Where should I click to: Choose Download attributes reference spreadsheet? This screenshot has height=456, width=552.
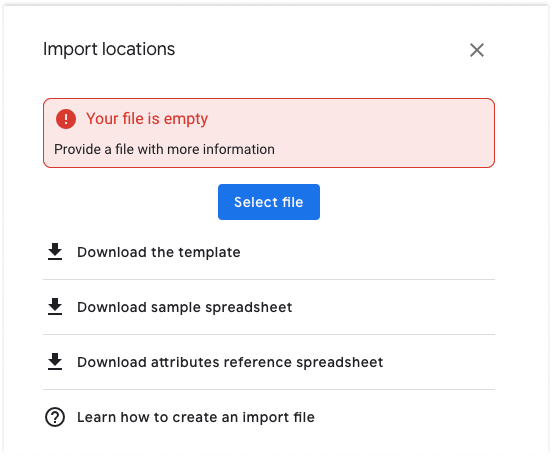click(x=230, y=362)
